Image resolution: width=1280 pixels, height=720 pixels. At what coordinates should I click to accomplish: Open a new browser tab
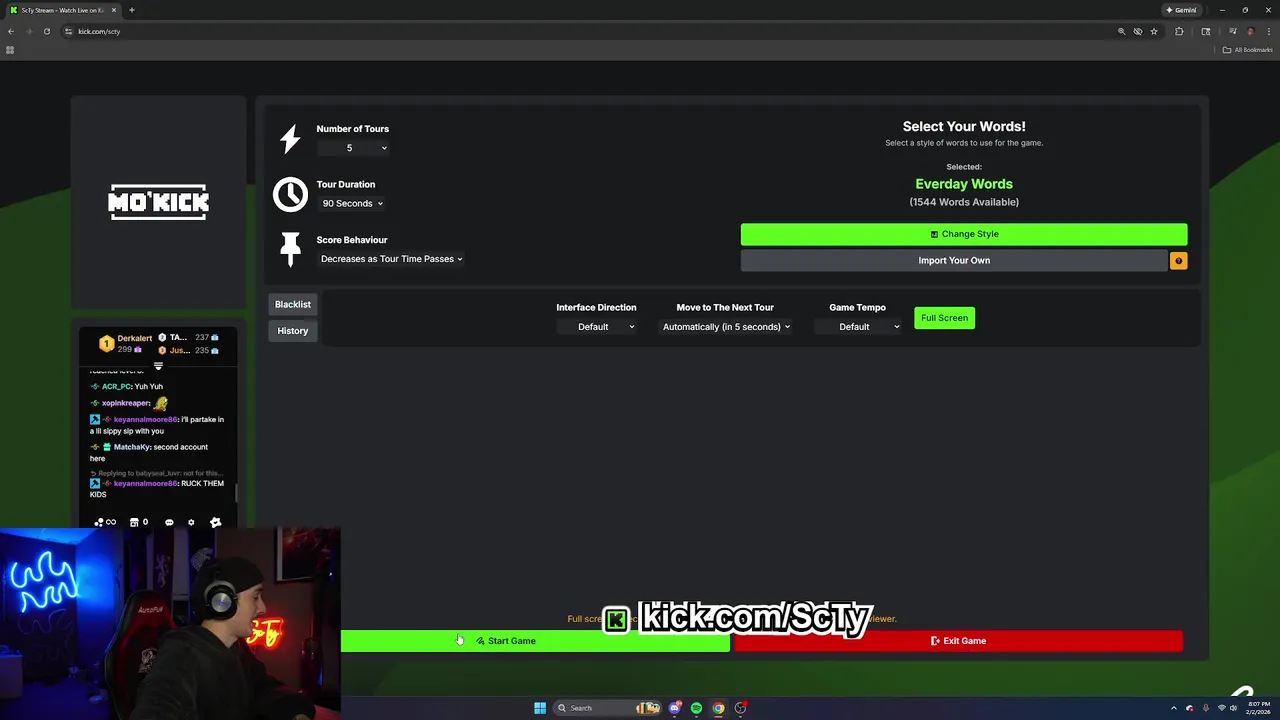(131, 10)
